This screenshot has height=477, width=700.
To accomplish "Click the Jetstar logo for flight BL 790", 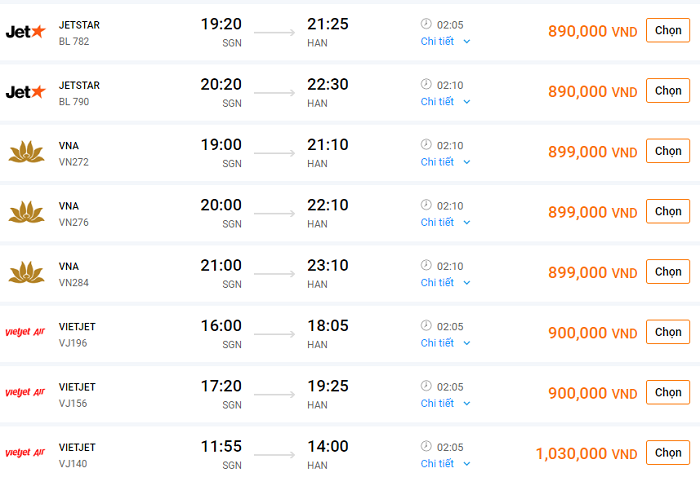I will [x=26, y=92].
